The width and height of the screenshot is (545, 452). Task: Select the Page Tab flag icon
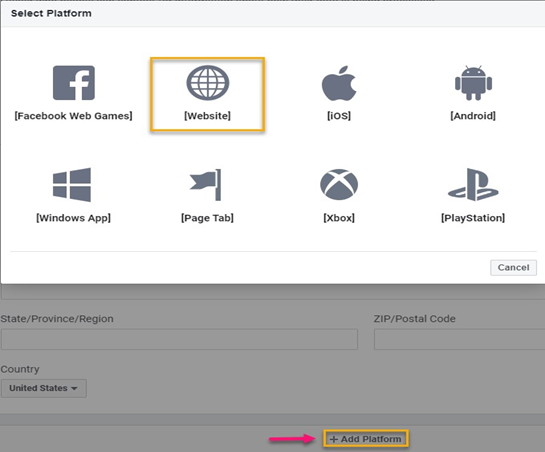[205, 185]
